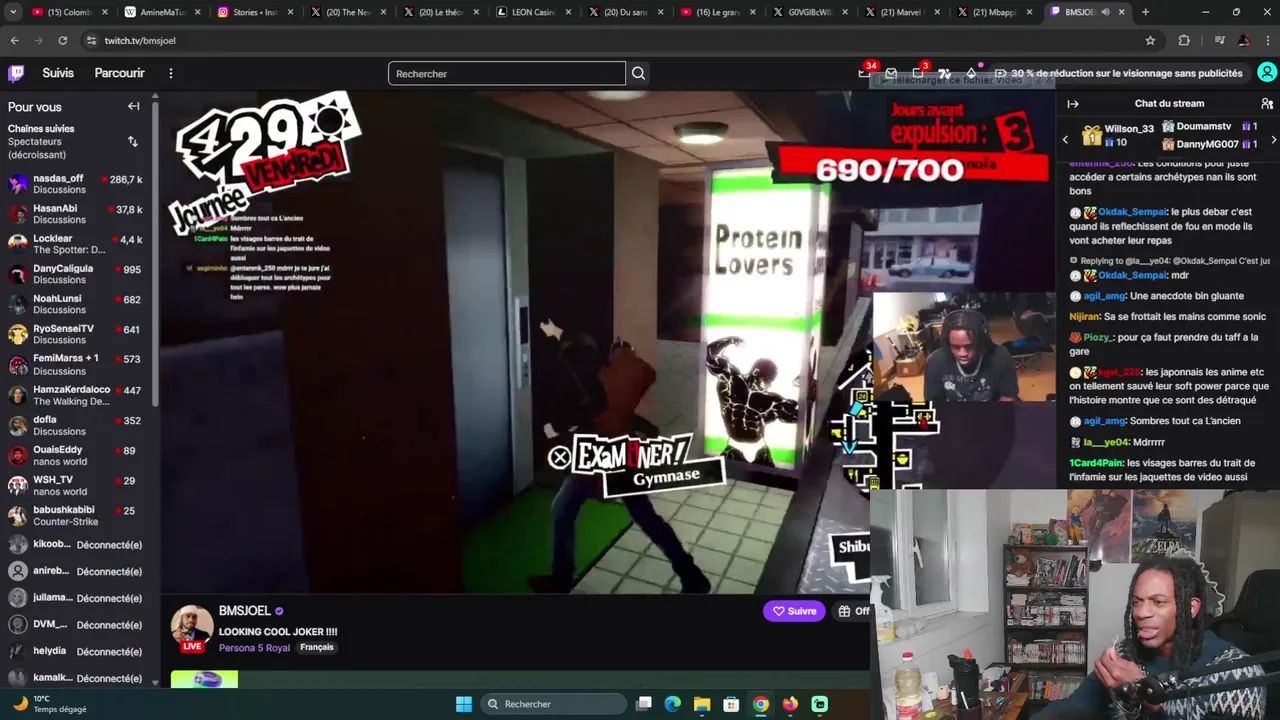Screen dimensions: 1280x720
Task: Open WSH_TV channel in sidebar
Action: [76, 485]
